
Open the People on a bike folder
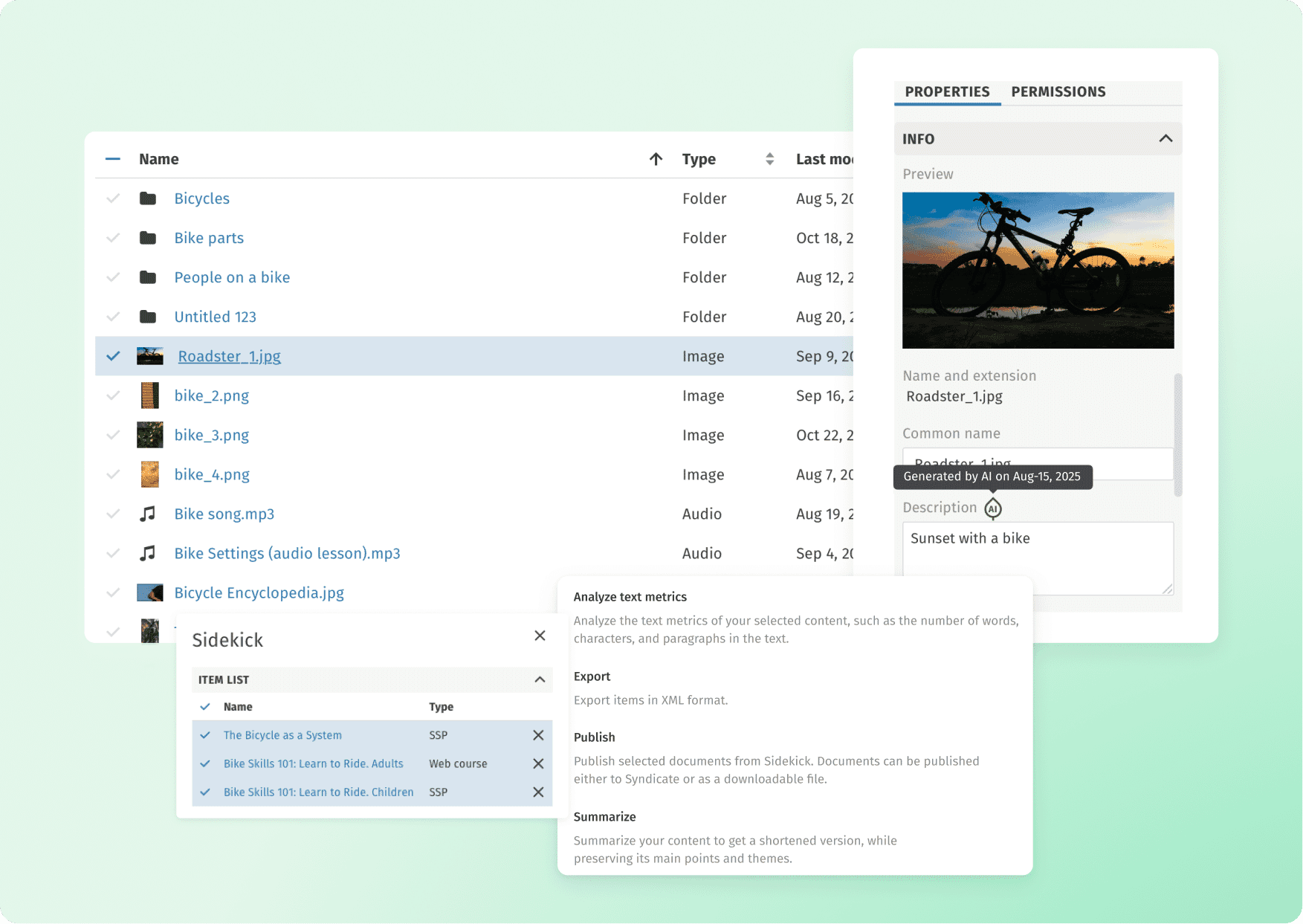click(x=232, y=277)
